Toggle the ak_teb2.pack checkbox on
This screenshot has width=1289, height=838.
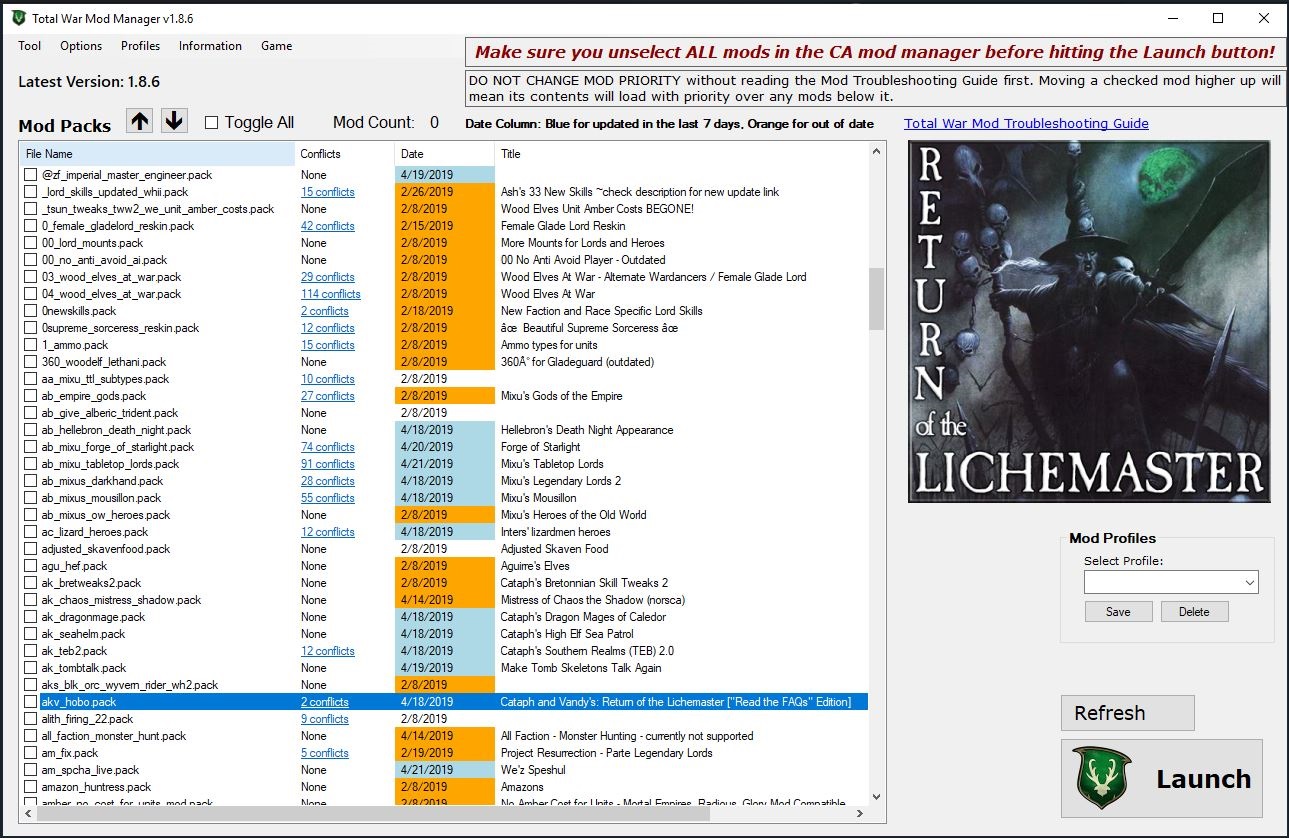[x=31, y=651]
